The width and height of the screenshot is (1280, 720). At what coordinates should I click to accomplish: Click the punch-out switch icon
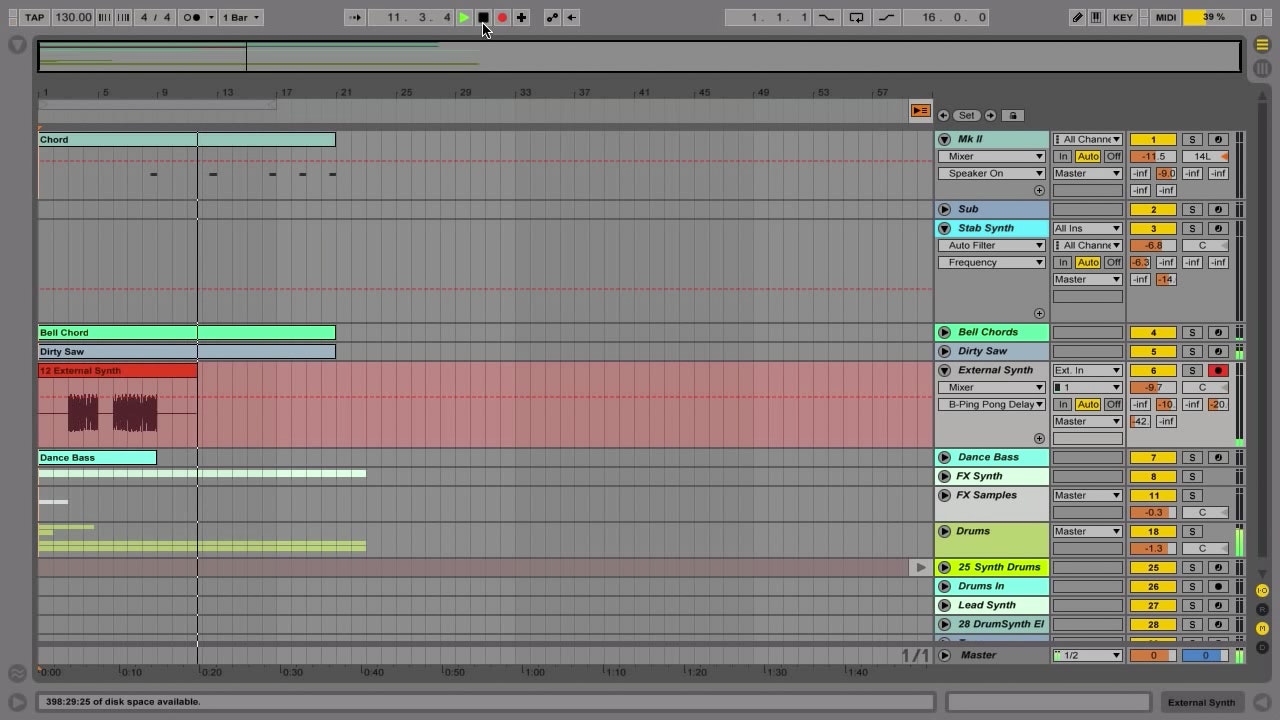point(884,17)
